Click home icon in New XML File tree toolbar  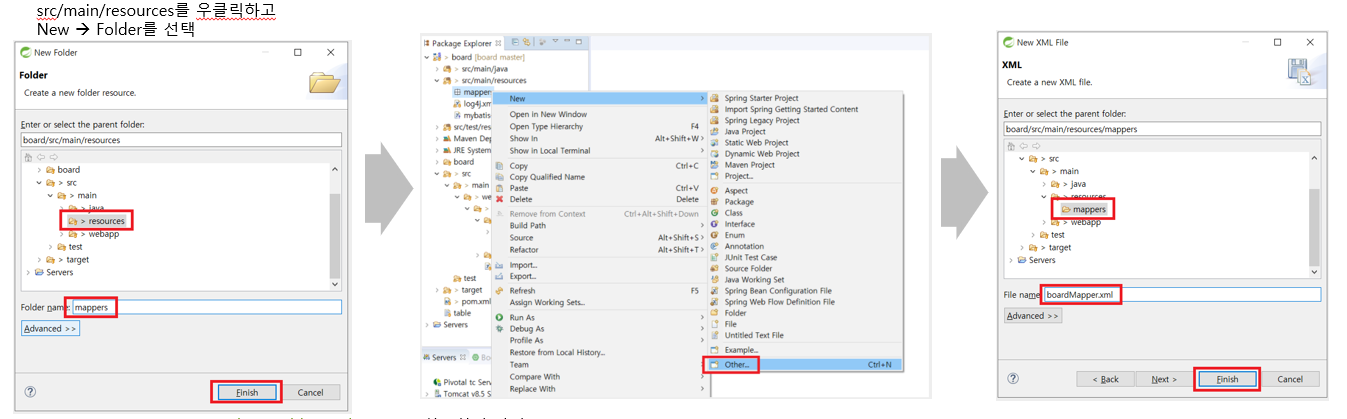tap(1011, 145)
